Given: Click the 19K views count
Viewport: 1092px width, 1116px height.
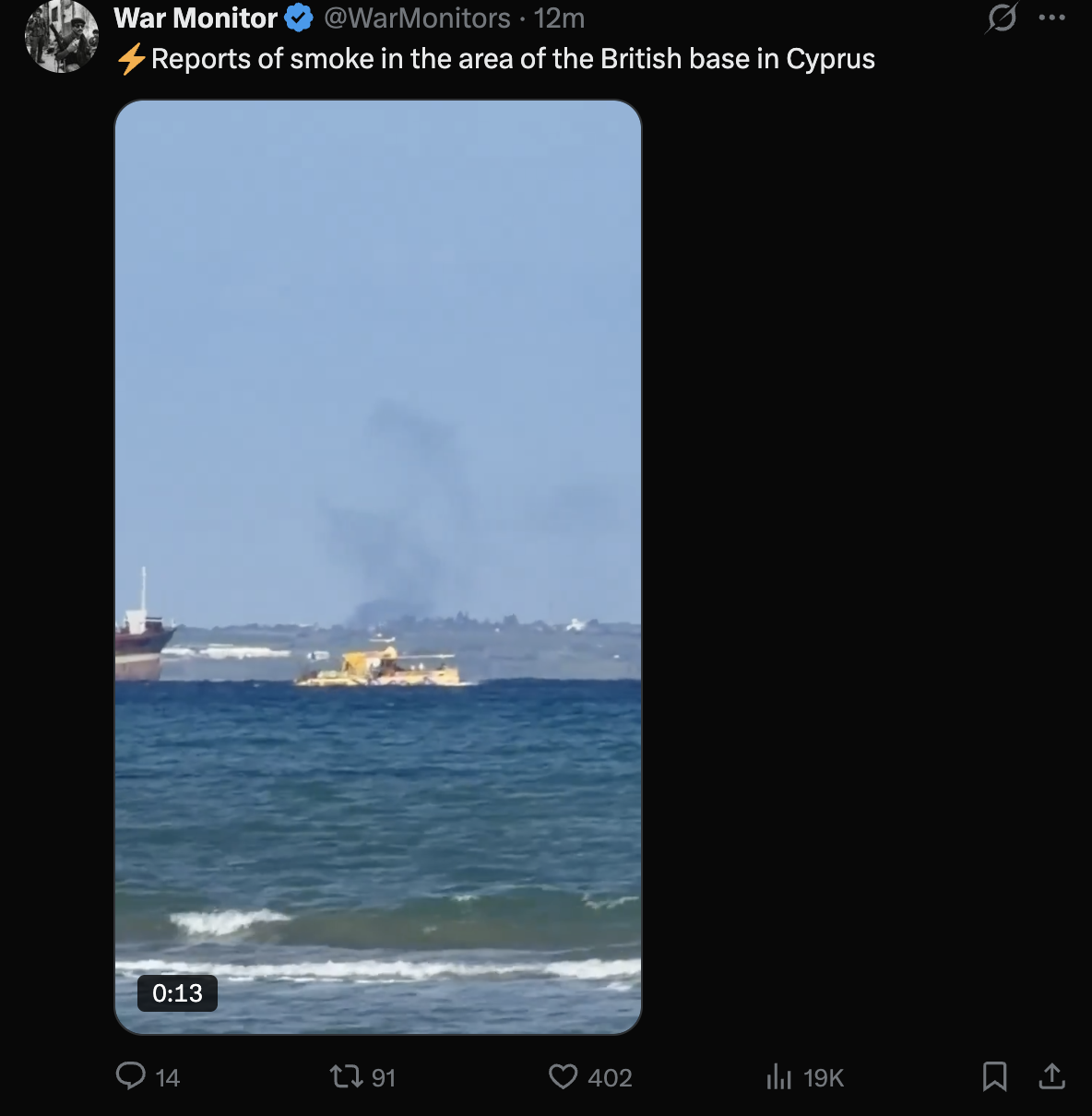Looking at the screenshot, I should pos(824,1077).
